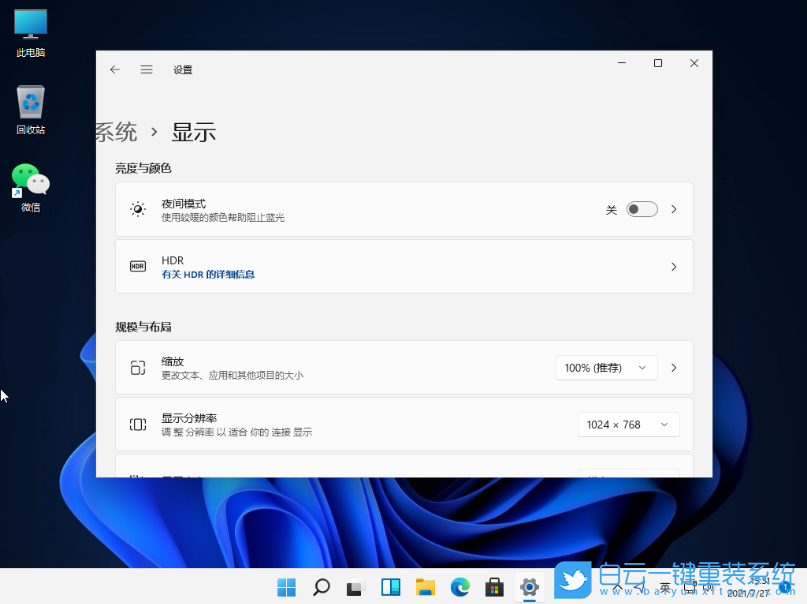Open Search from the taskbar
Image resolution: width=807 pixels, height=604 pixels.
(320, 587)
